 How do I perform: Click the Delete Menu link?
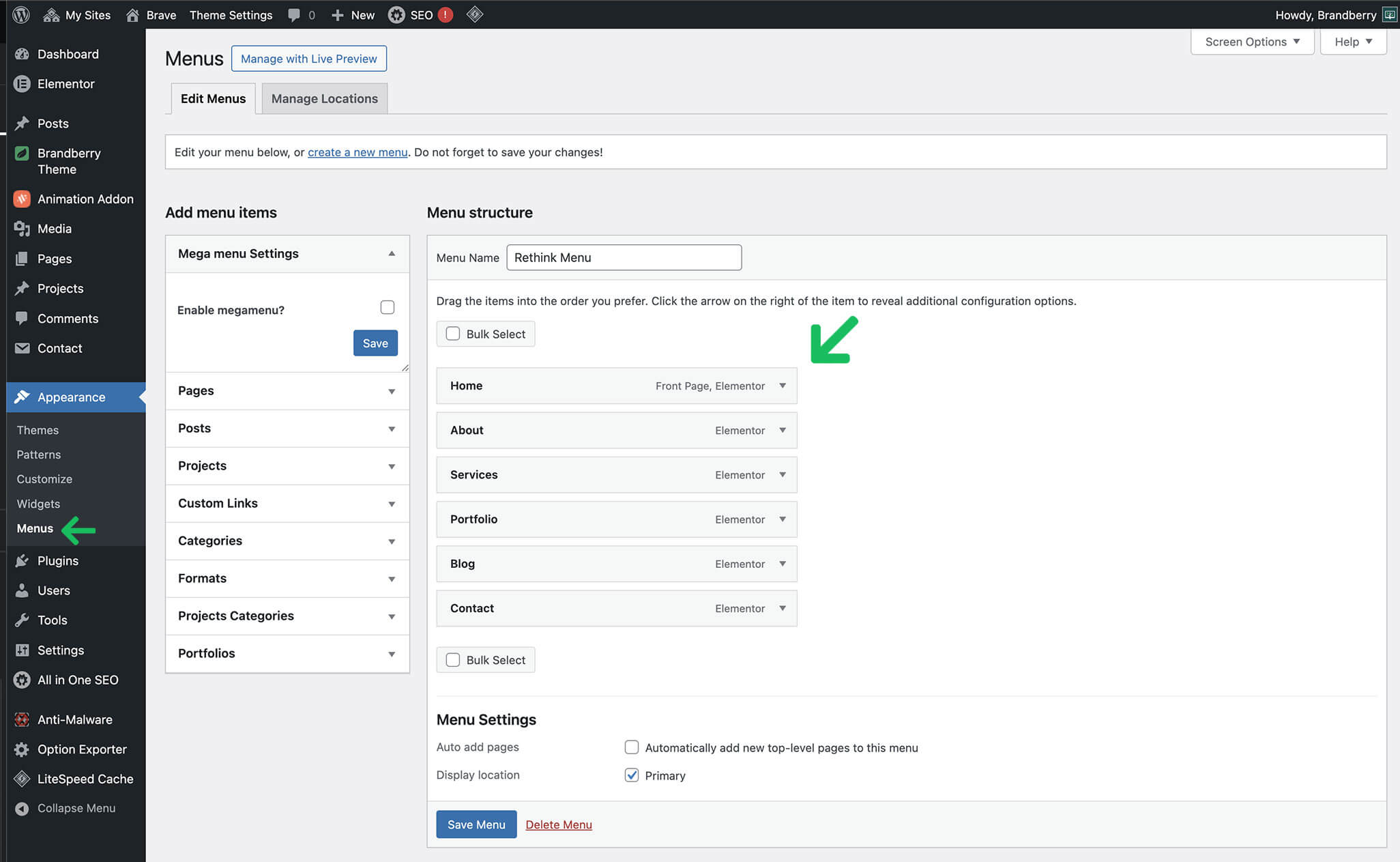tap(559, 824)
